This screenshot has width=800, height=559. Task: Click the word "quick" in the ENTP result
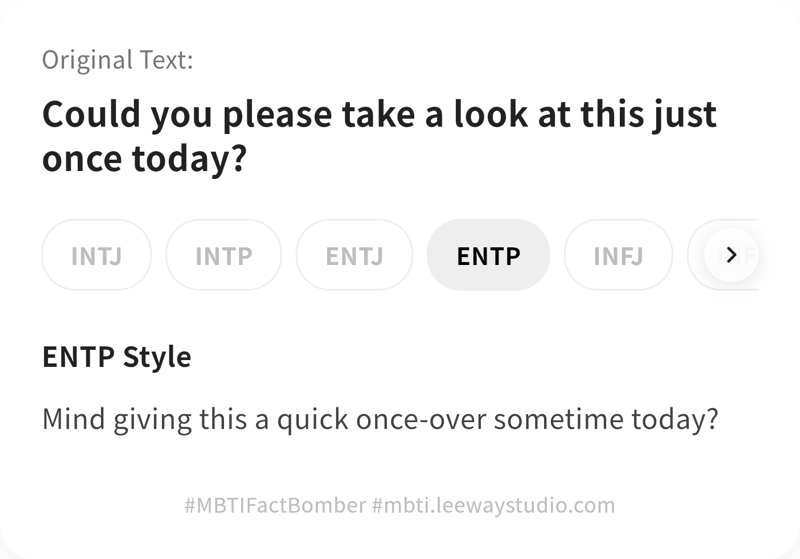point(305,417)
